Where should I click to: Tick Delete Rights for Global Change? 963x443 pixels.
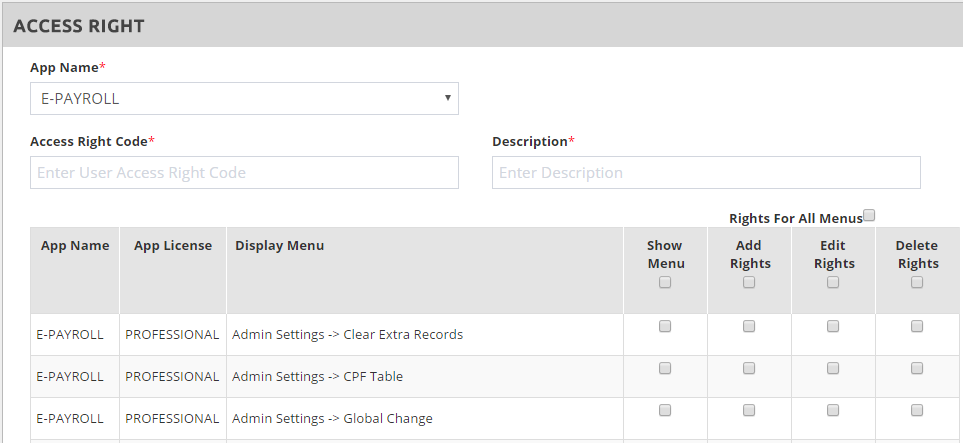[917, 411]
